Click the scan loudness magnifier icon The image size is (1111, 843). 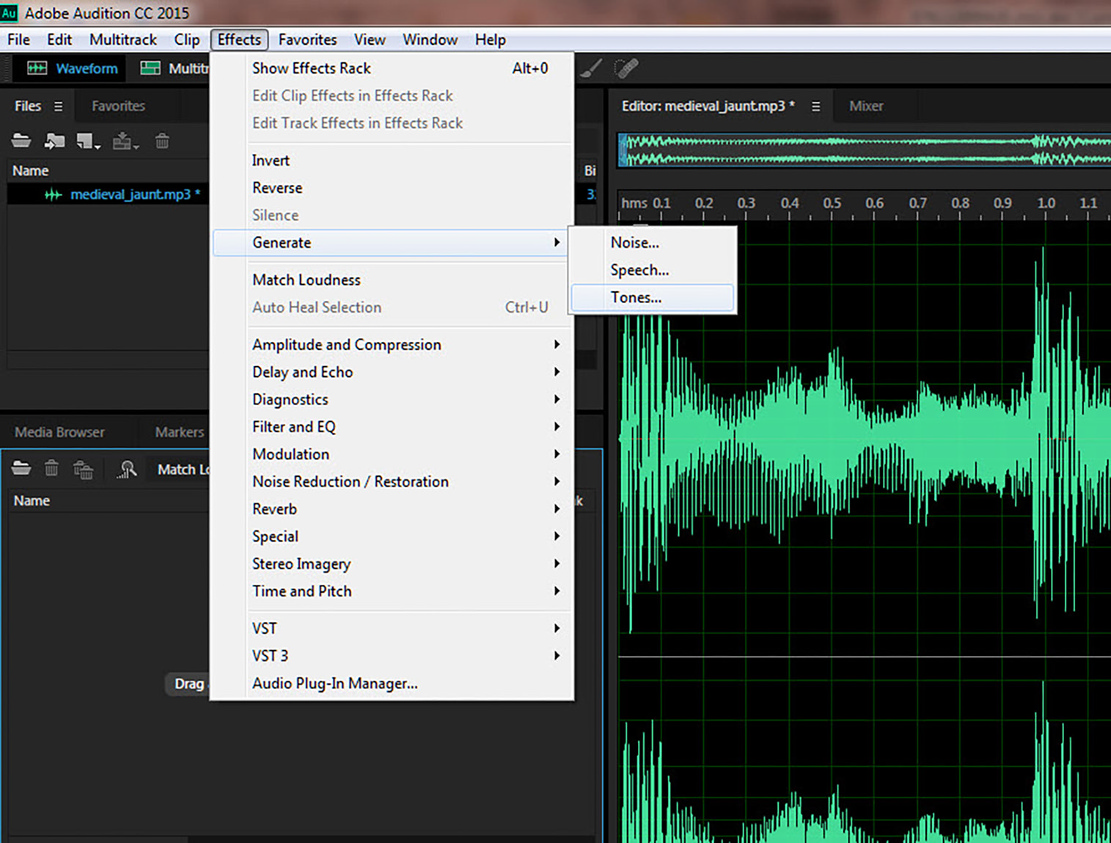point(127,469)
